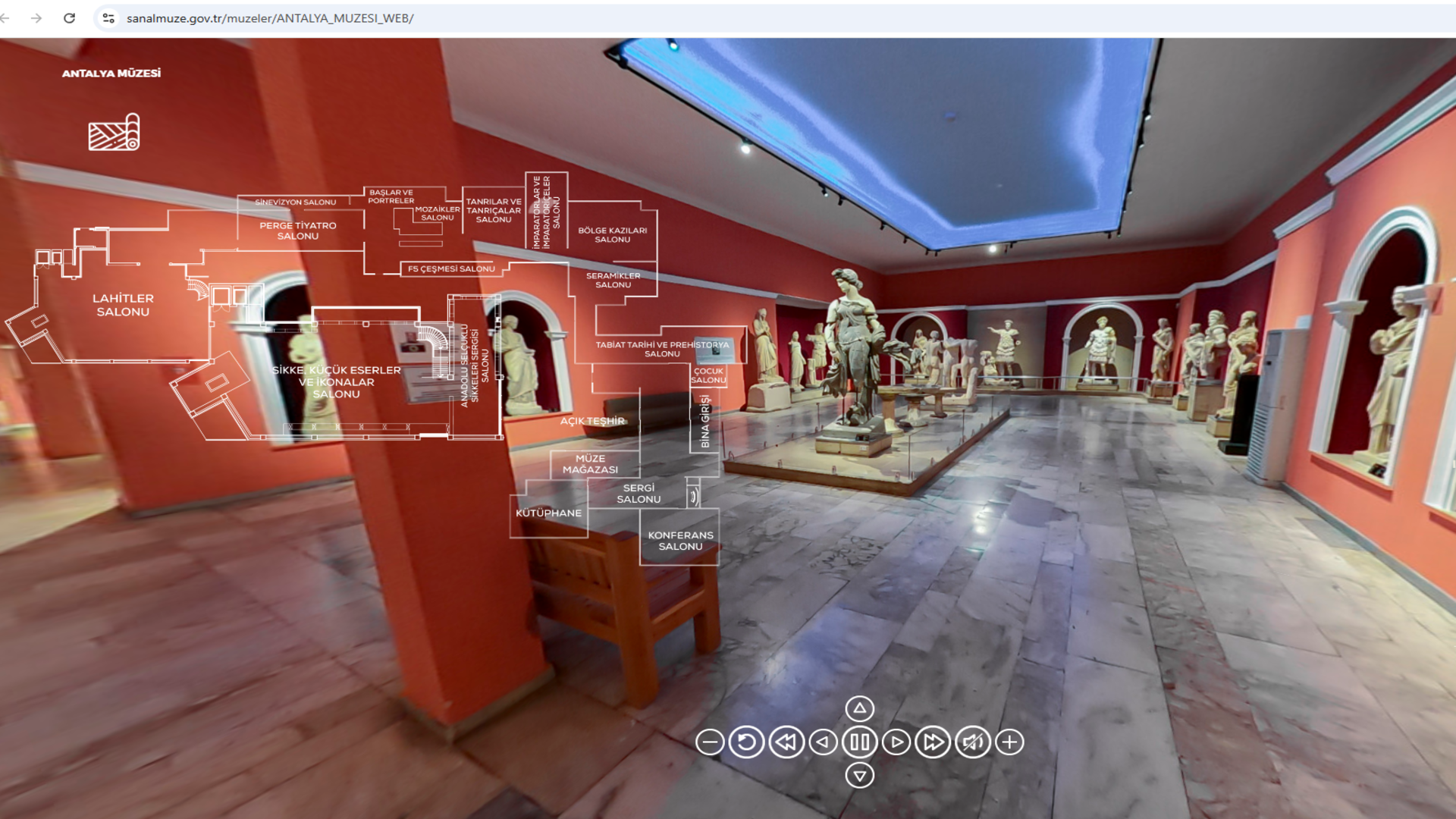Tilt the view down with the arrow
The image size is (1456, 819).
click(859, 776)
